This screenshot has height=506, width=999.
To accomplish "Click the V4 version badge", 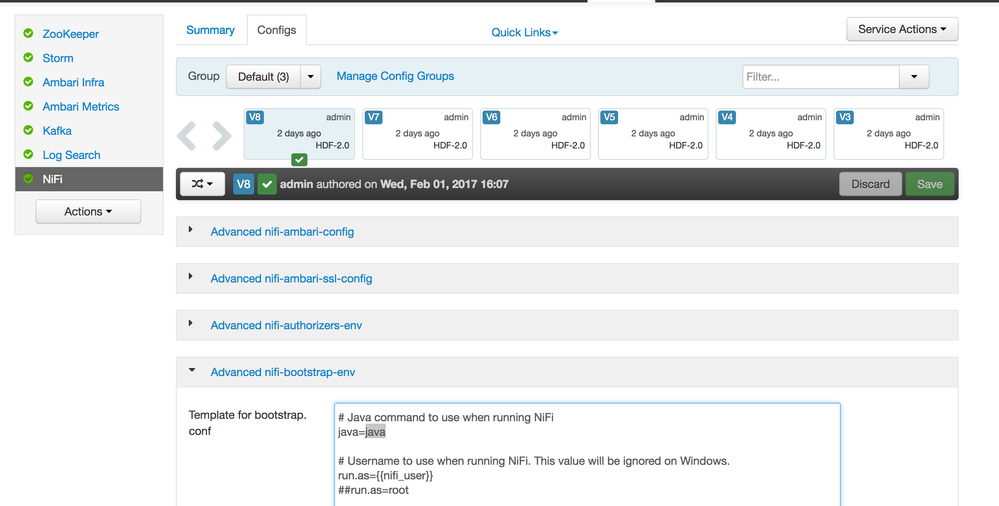I will point(727,117).
